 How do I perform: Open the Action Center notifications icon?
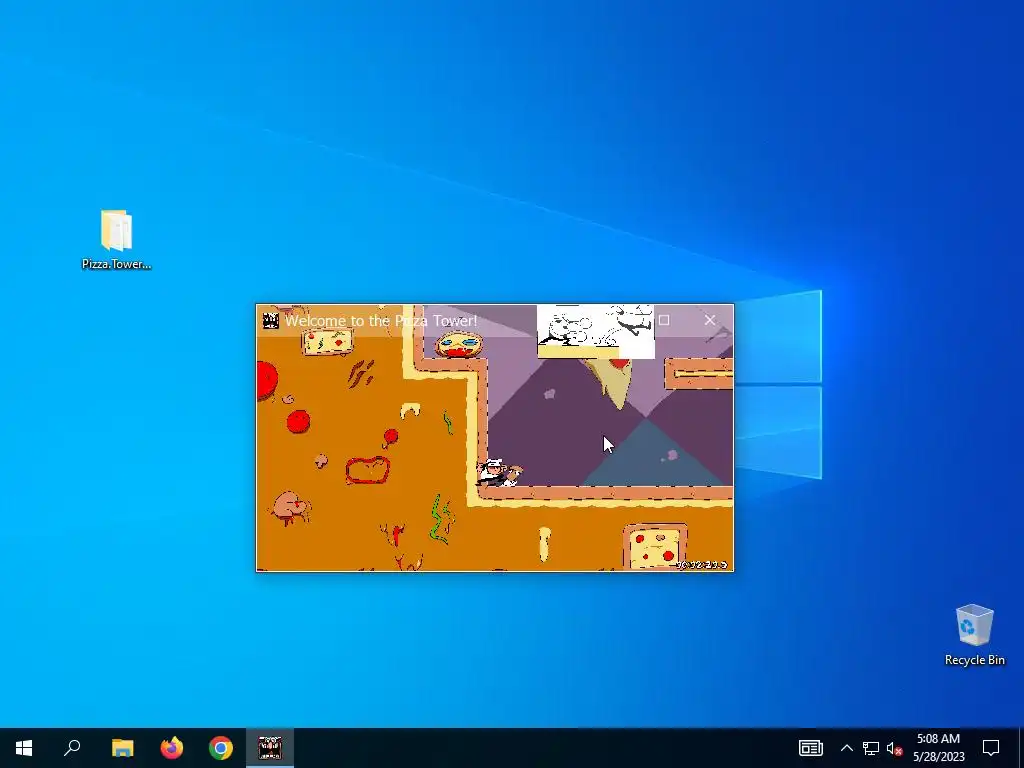click(991, 748)
